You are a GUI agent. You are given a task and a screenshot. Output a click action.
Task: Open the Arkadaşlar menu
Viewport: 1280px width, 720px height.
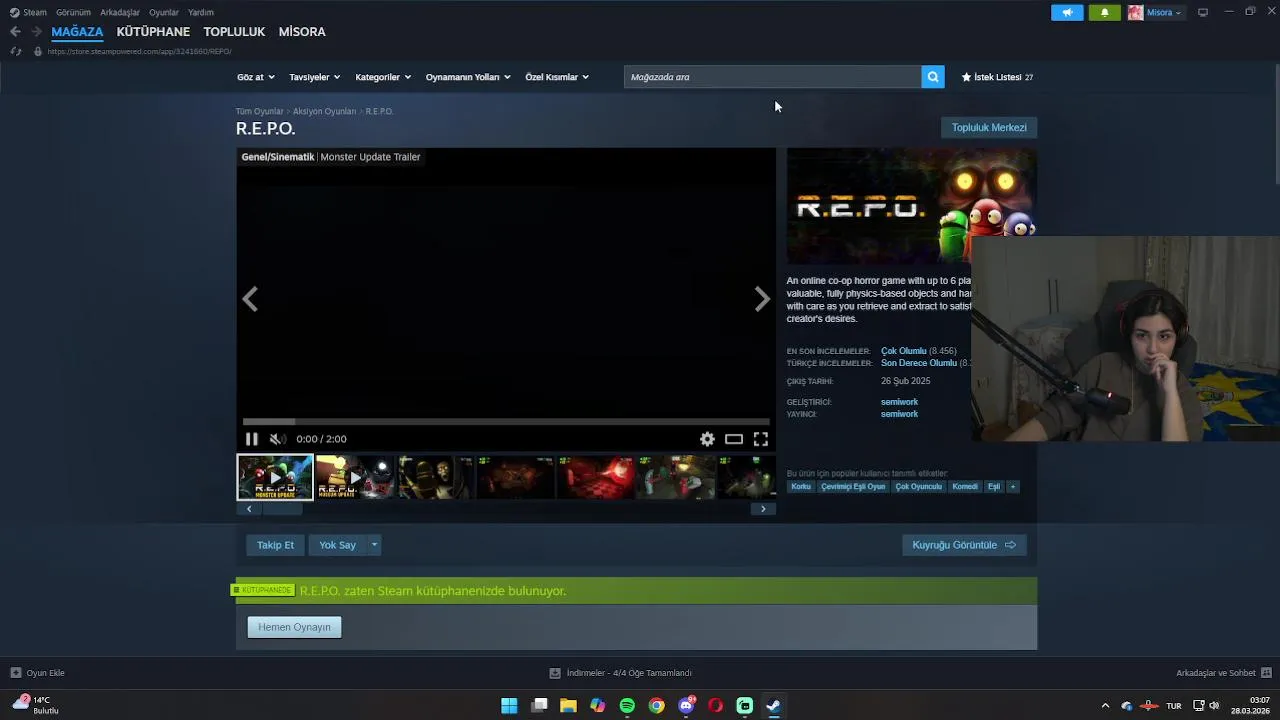[x=120, y=12]
